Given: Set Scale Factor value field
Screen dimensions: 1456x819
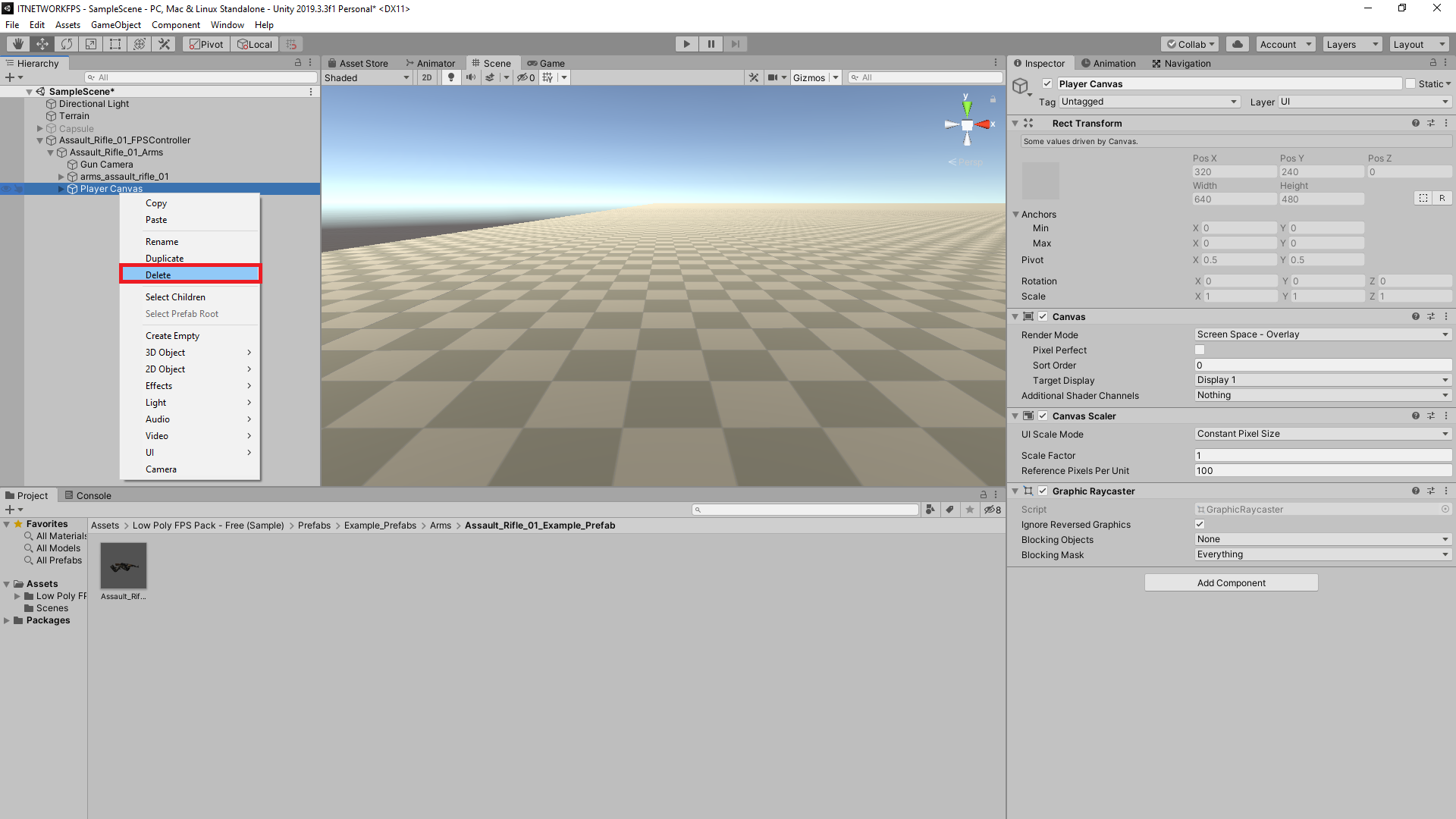Looking at the screenshot, I should [1322, 455].
